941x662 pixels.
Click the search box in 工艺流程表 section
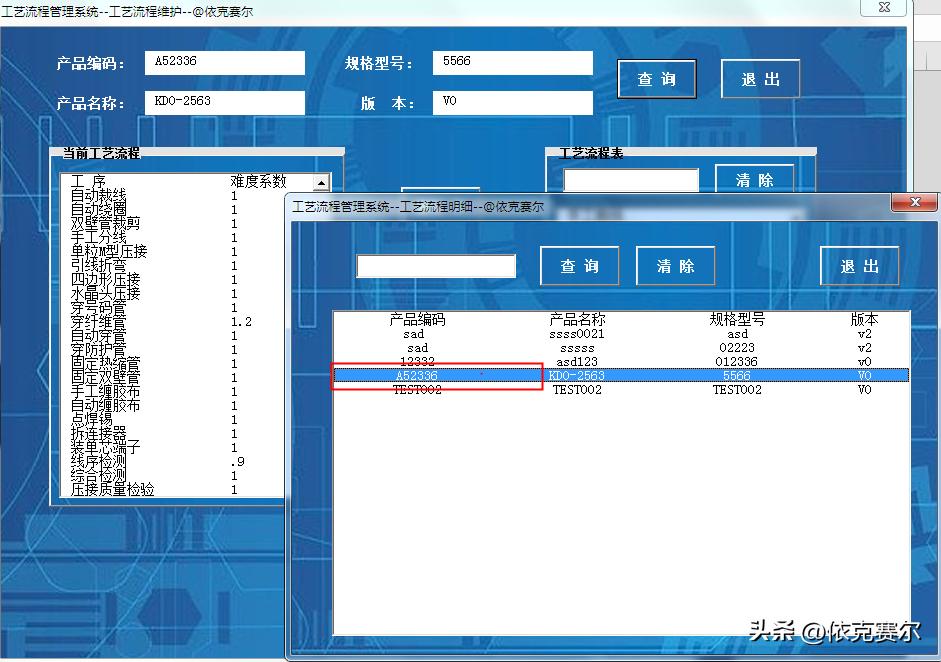(x=632, y=180)
